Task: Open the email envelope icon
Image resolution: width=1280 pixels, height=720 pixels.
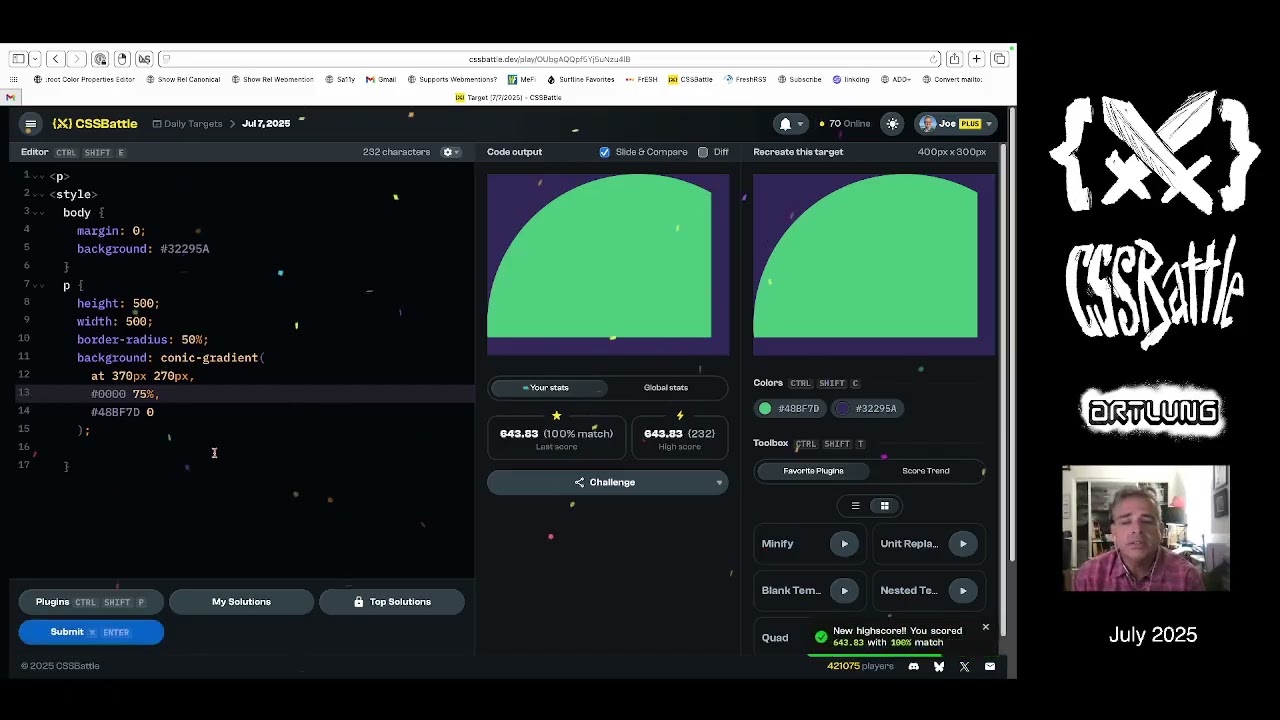Action: [990, 666]
